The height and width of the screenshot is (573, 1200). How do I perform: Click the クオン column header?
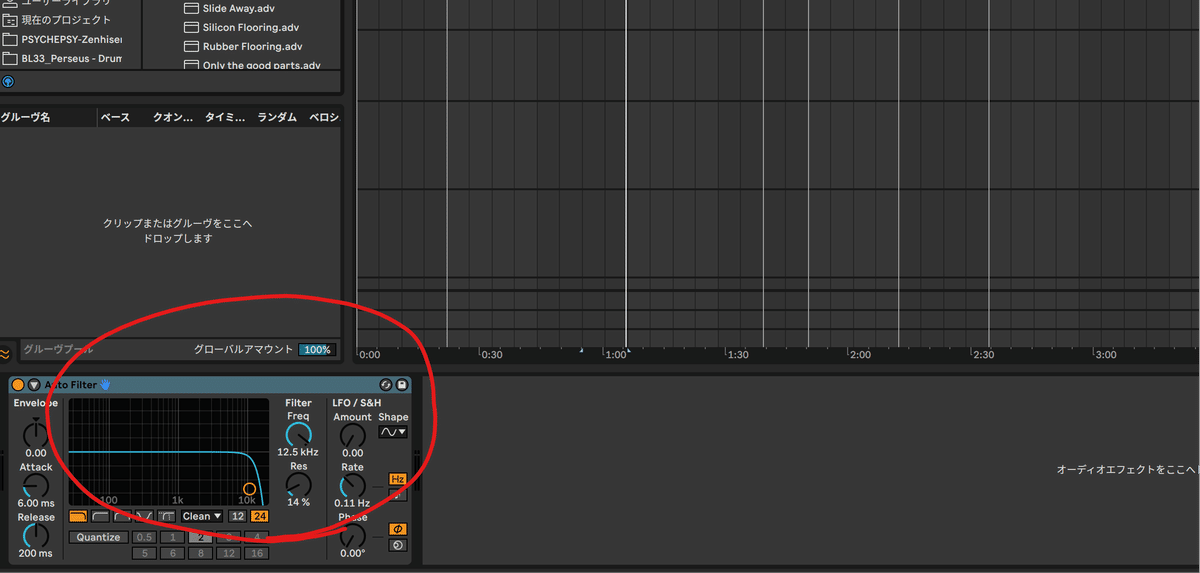[x=172, y=117]
